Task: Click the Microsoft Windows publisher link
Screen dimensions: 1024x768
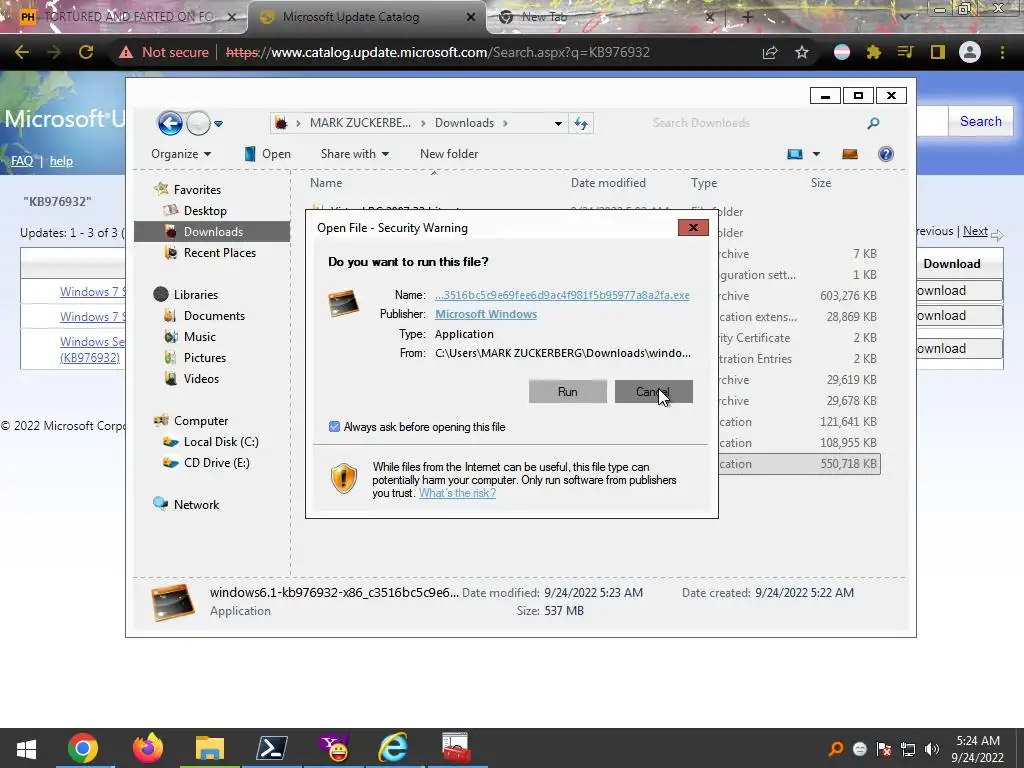Action: click(487, 314)
